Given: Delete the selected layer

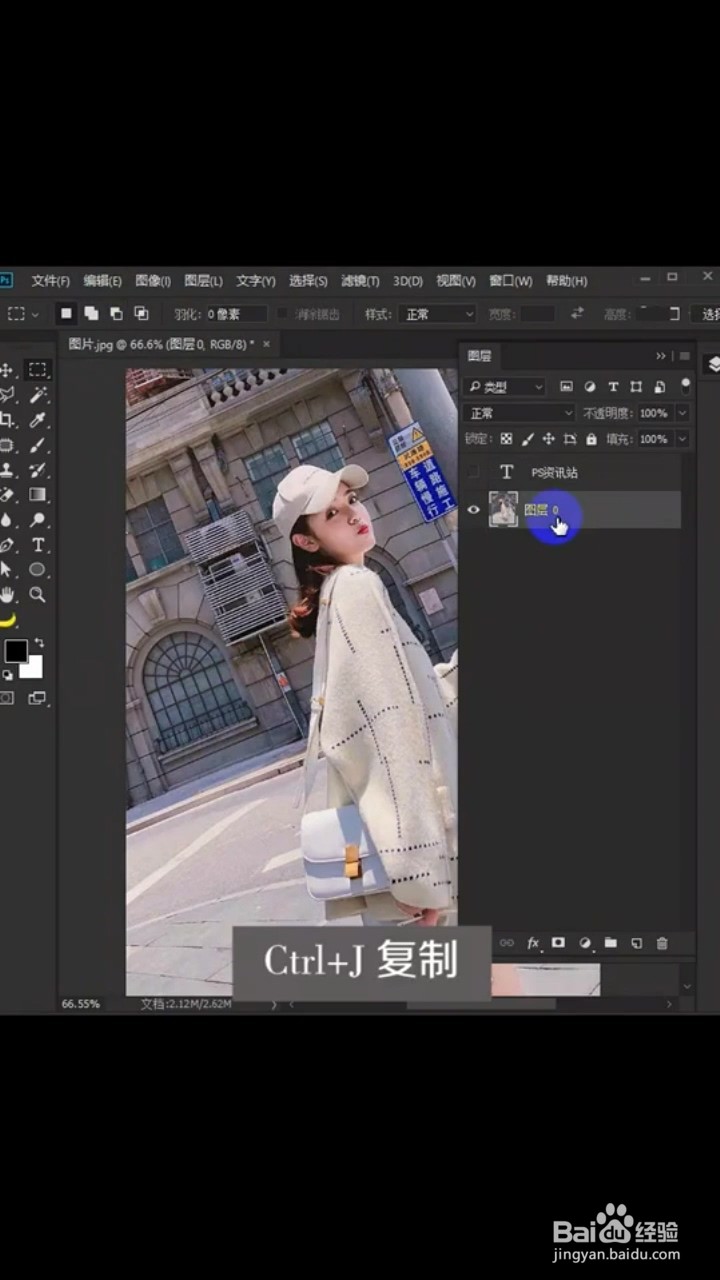Looking at the screenshot, I should coord(661,943).
